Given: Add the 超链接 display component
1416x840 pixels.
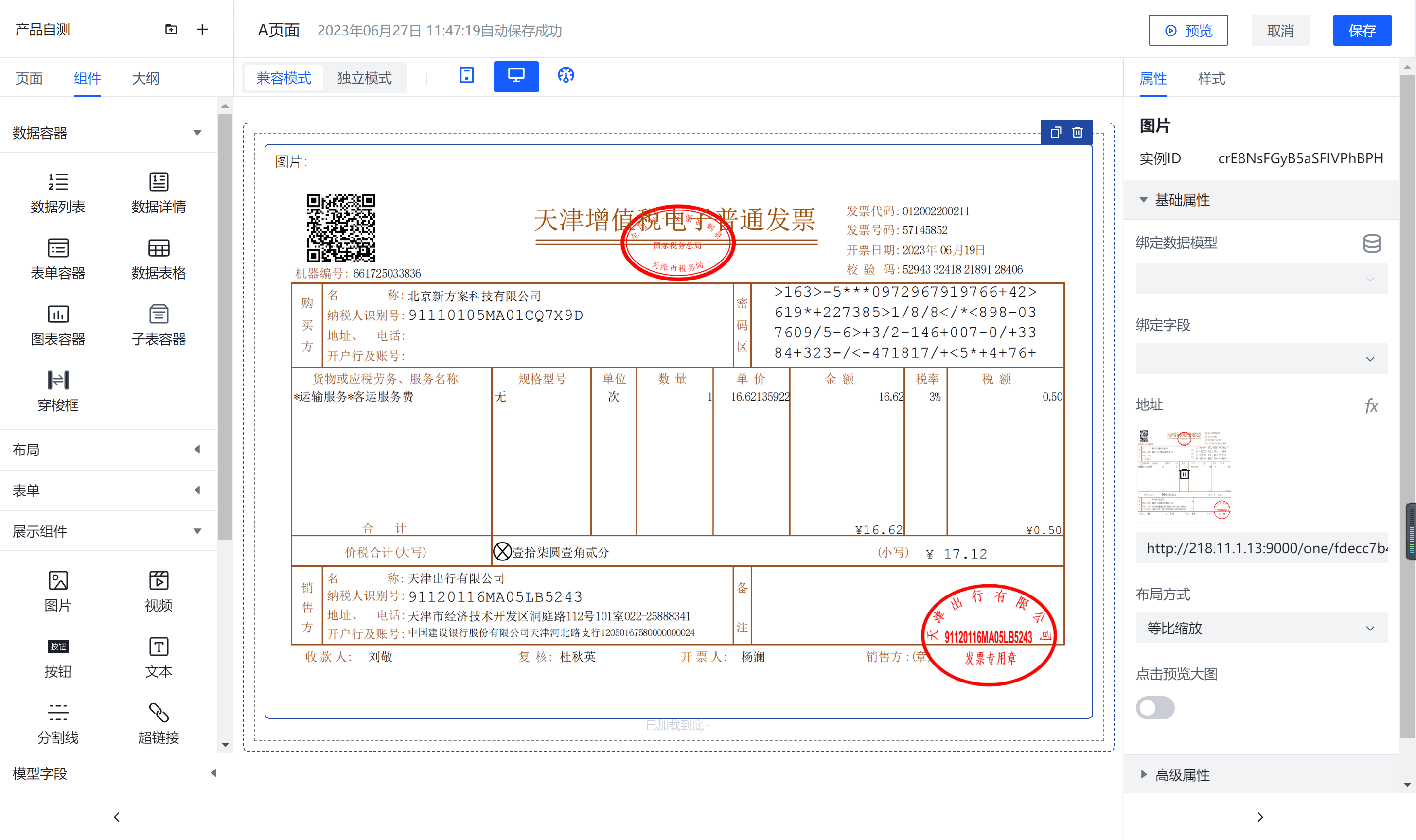Looking at the screenshot, I should click(159, 724).
